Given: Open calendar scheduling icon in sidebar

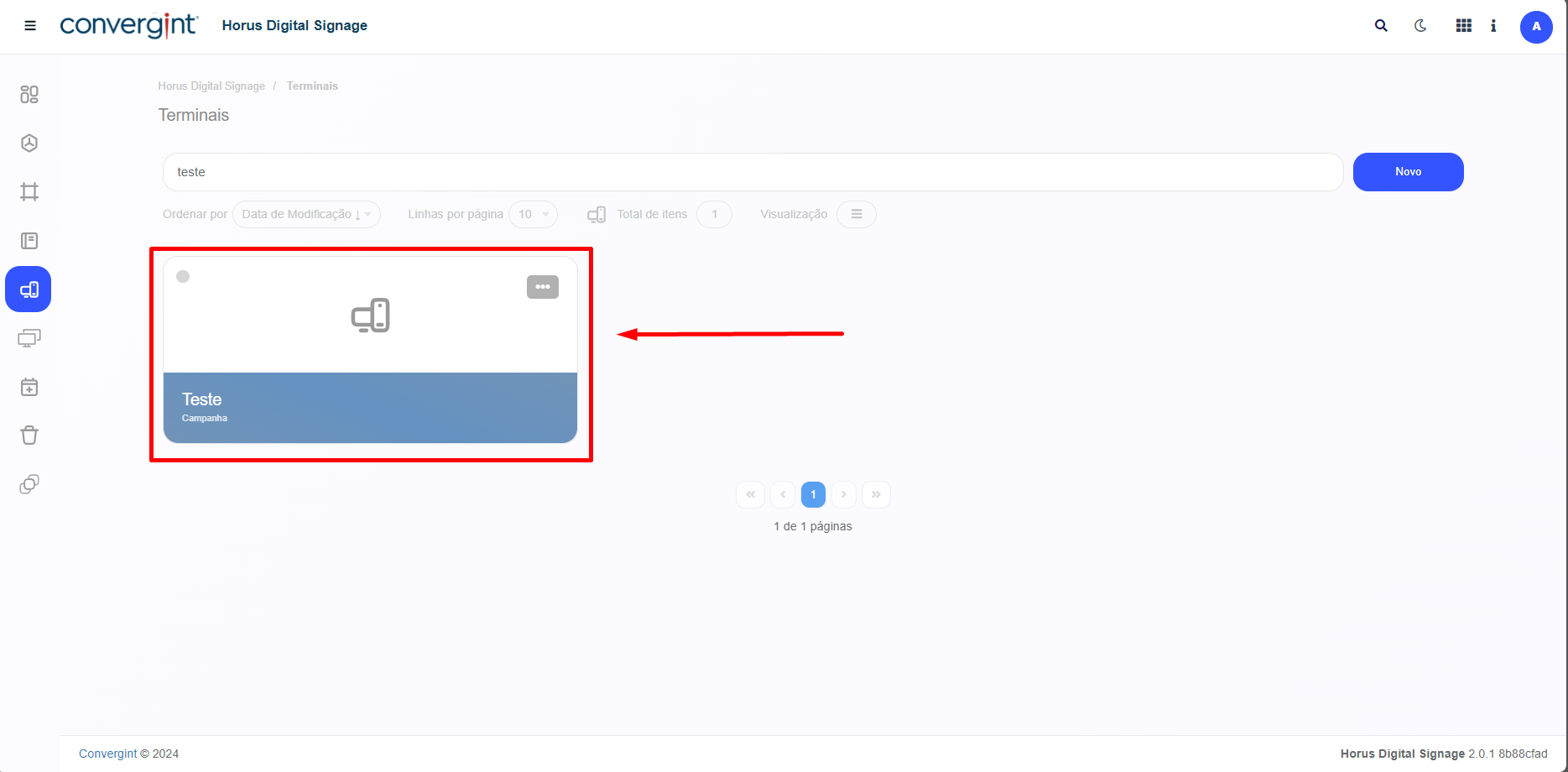Looking at the screenshot, I should point(29,387).
